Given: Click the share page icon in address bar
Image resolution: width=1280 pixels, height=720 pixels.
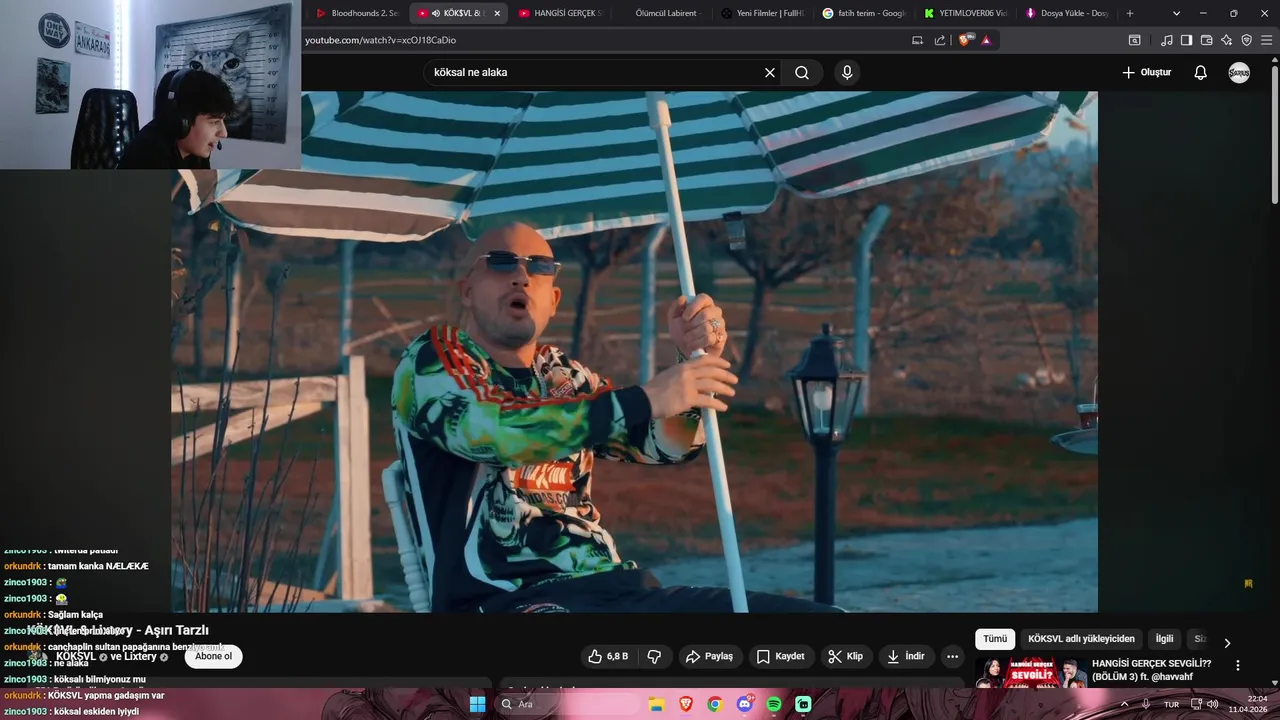Looking at the screenshot, I should pyautogui.click(x=940, y=40).
